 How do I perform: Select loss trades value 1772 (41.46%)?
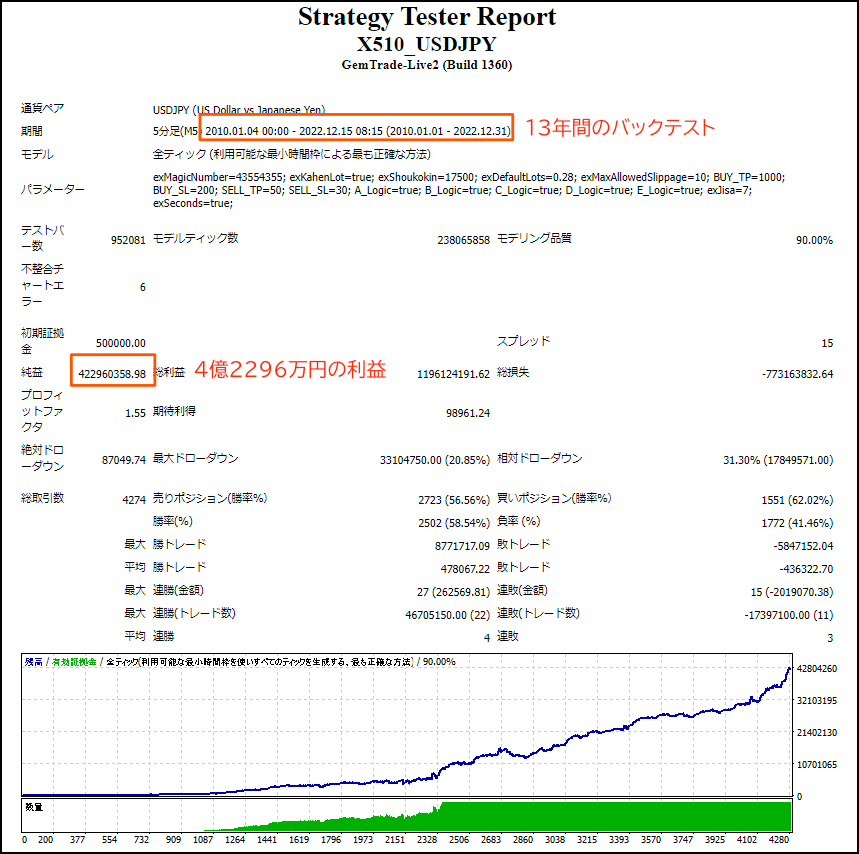pos(797,523)
